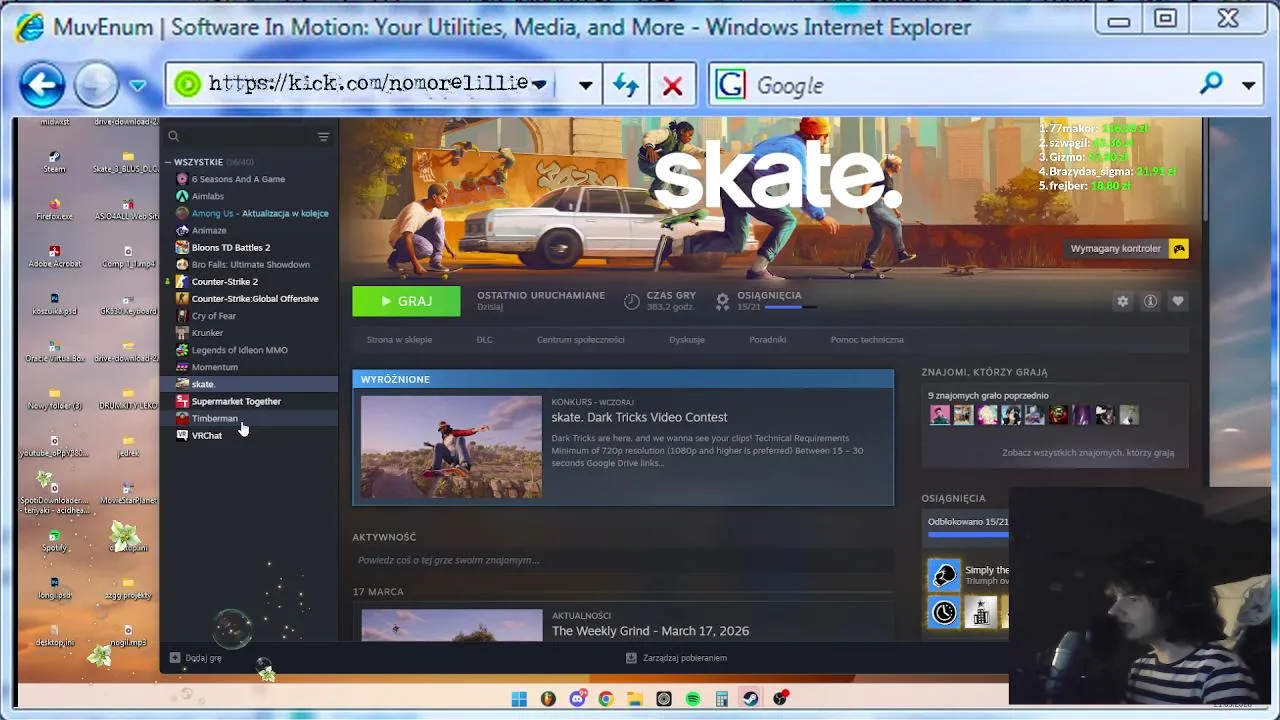Click the Forward navigation round button
This screenshot has width=1280, height=720.
click(x=97, y=86)
